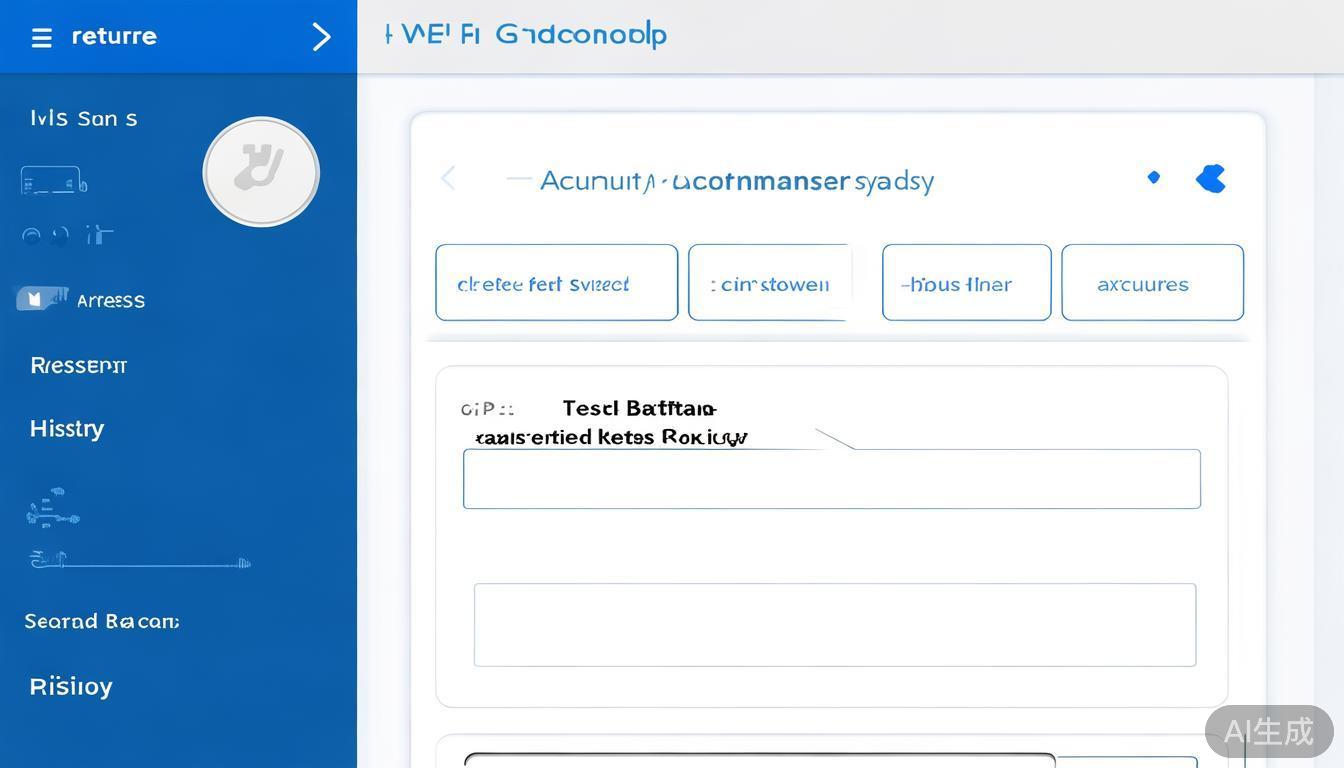Expand the sidebar with the right chevron
1344x768 pixels.
(x=321, y=38)
